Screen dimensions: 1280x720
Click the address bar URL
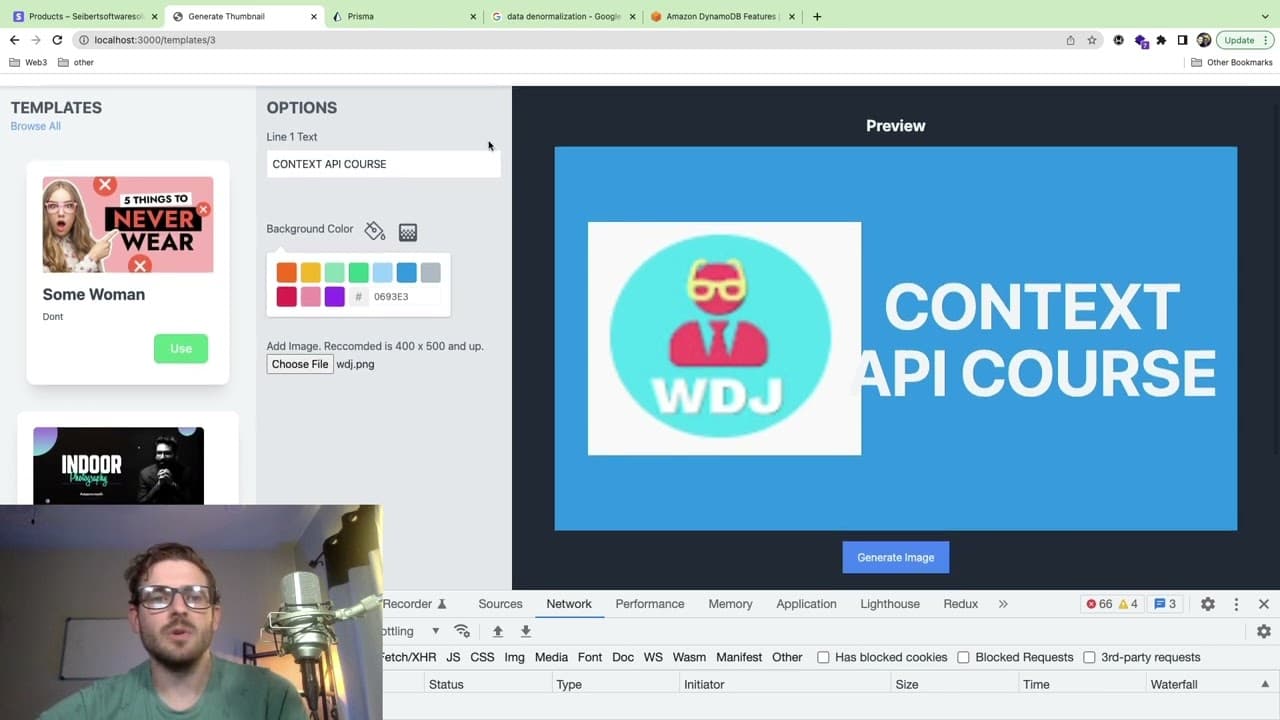pyautogui.click(x=155, y=40)
